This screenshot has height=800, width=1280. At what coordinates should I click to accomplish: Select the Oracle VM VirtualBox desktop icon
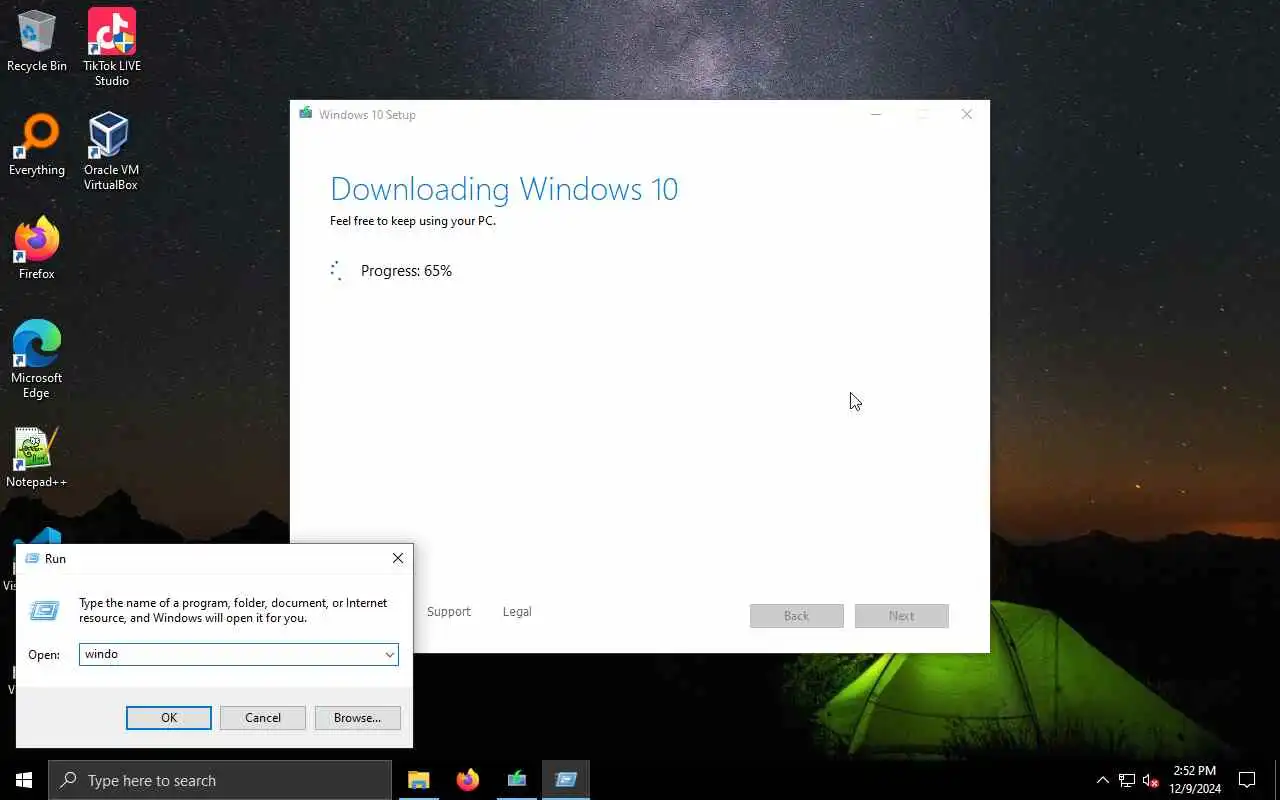[111, 151]
